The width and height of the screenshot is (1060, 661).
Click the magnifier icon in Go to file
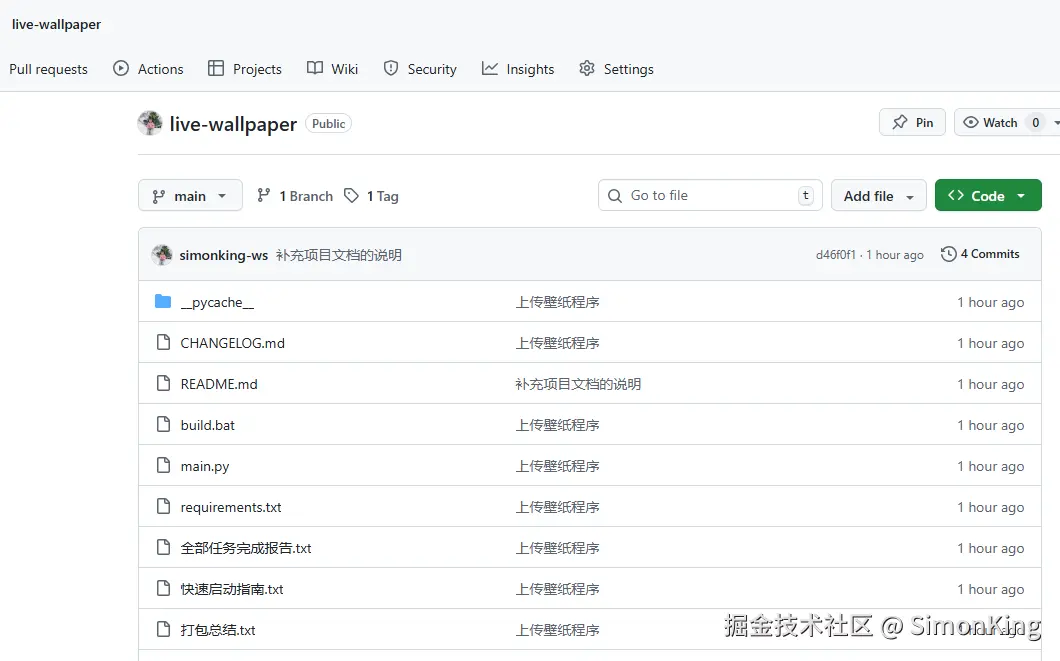(615, 196)
